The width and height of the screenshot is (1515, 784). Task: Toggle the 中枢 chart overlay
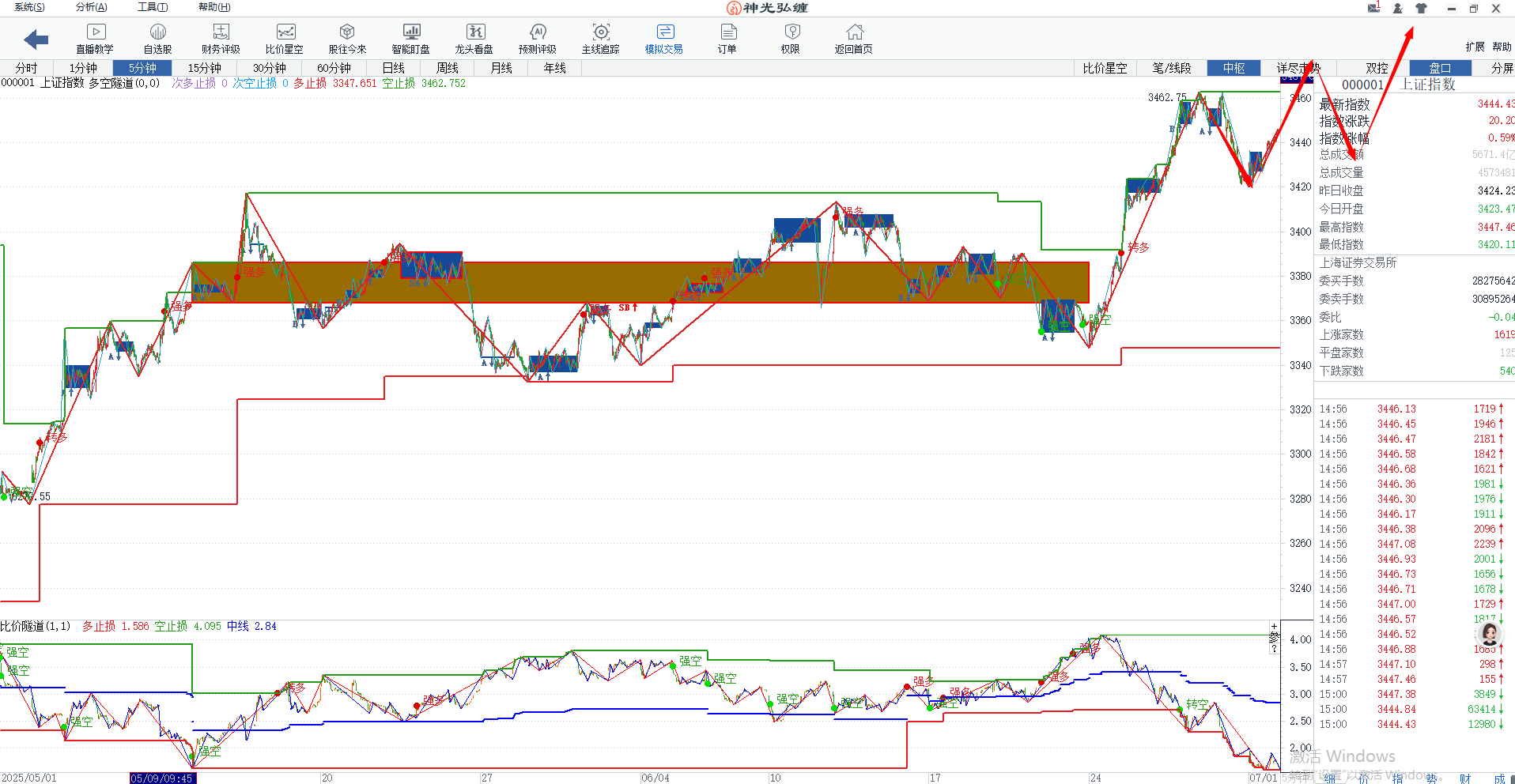(1234, 68)
